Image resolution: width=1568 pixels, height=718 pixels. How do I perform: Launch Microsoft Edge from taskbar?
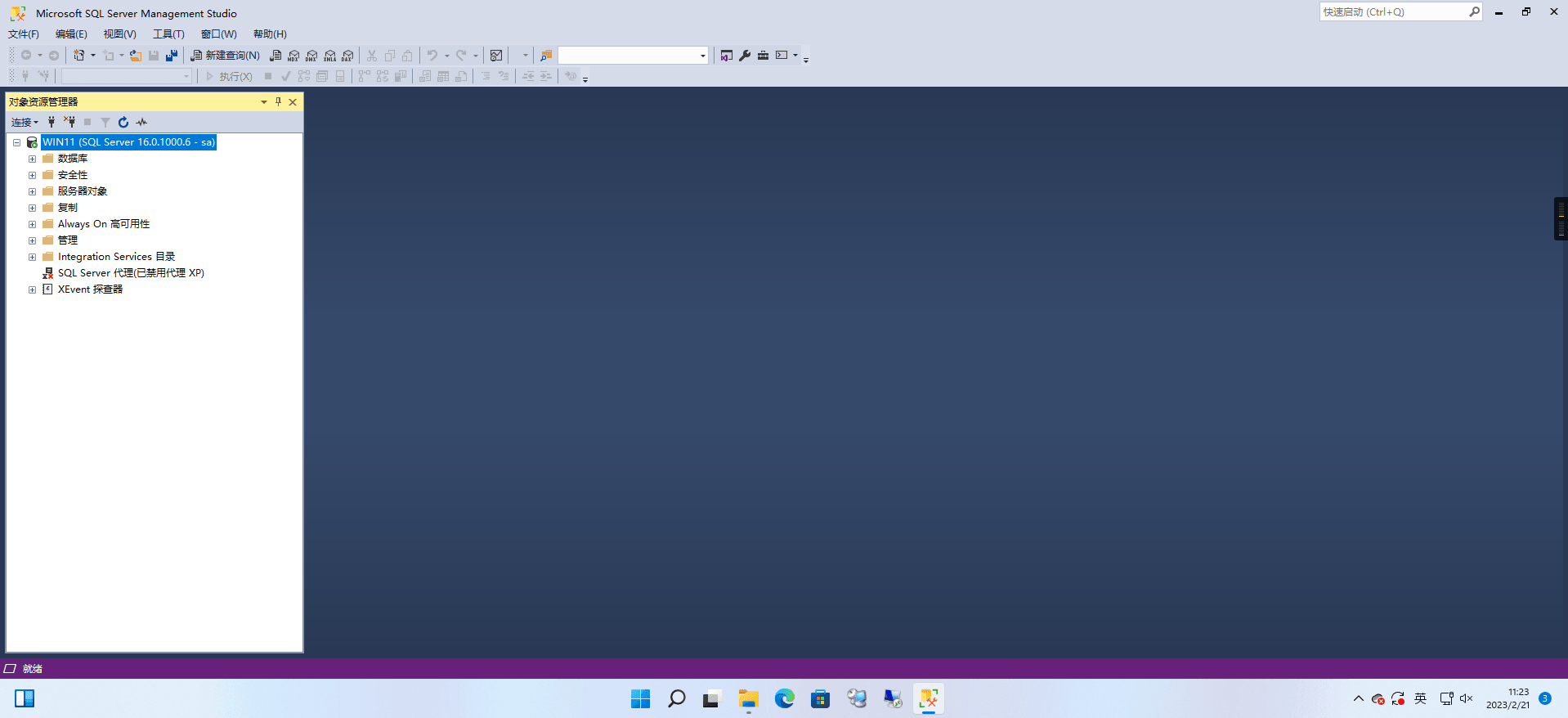[x=784, y=698]
